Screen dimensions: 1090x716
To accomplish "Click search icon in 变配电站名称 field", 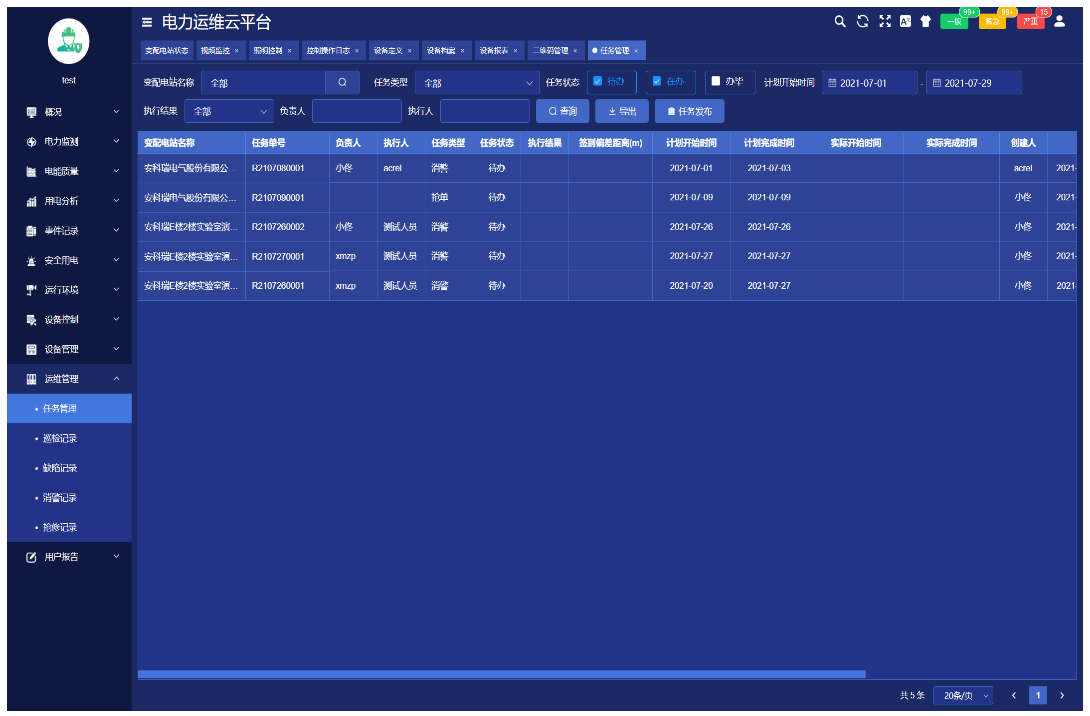I will click(x=342, y=83).
